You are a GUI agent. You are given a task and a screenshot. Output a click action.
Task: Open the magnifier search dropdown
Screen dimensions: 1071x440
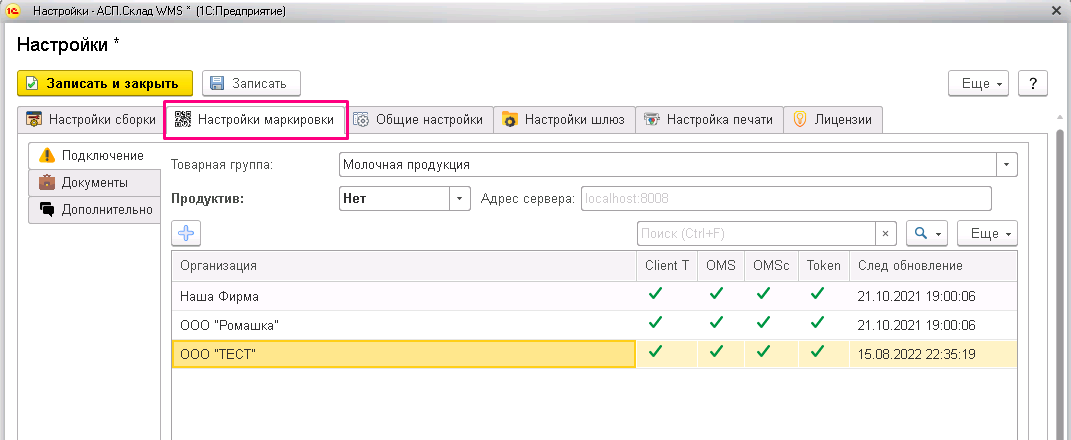click(x=927, y=233)
